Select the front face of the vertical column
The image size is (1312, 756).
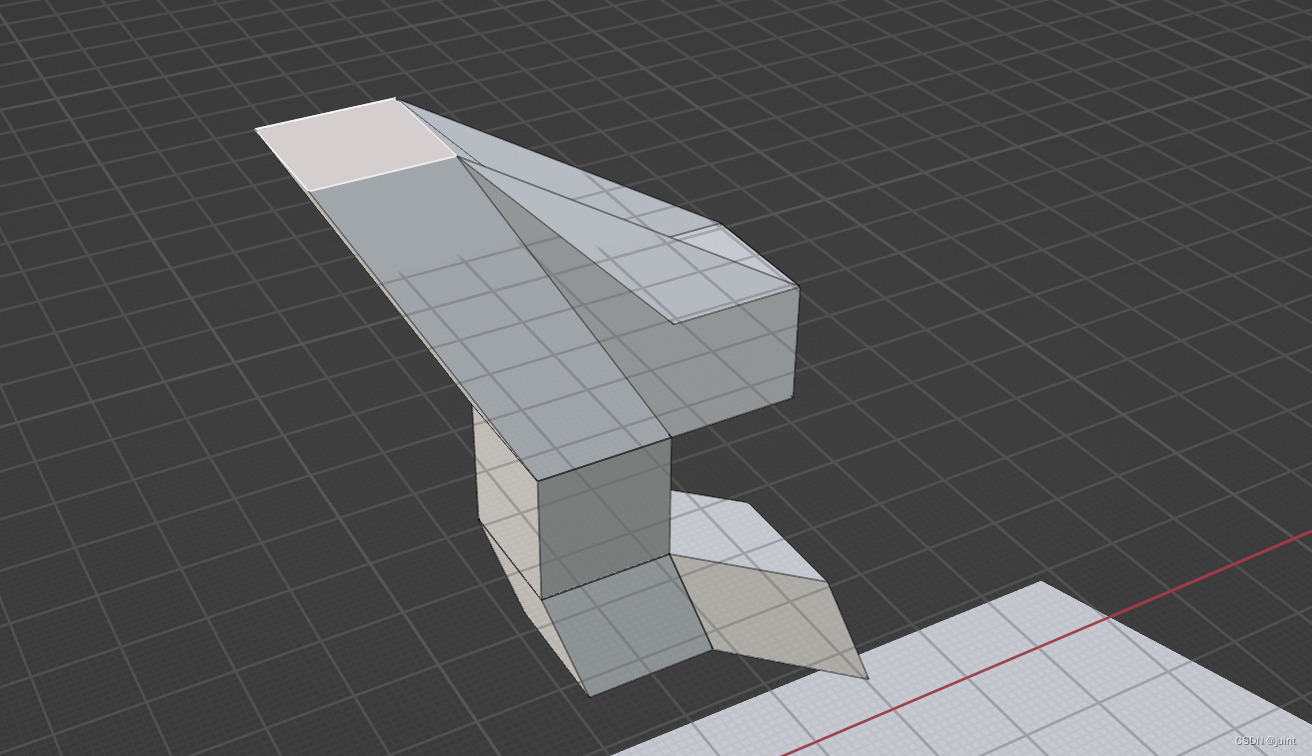604,518
